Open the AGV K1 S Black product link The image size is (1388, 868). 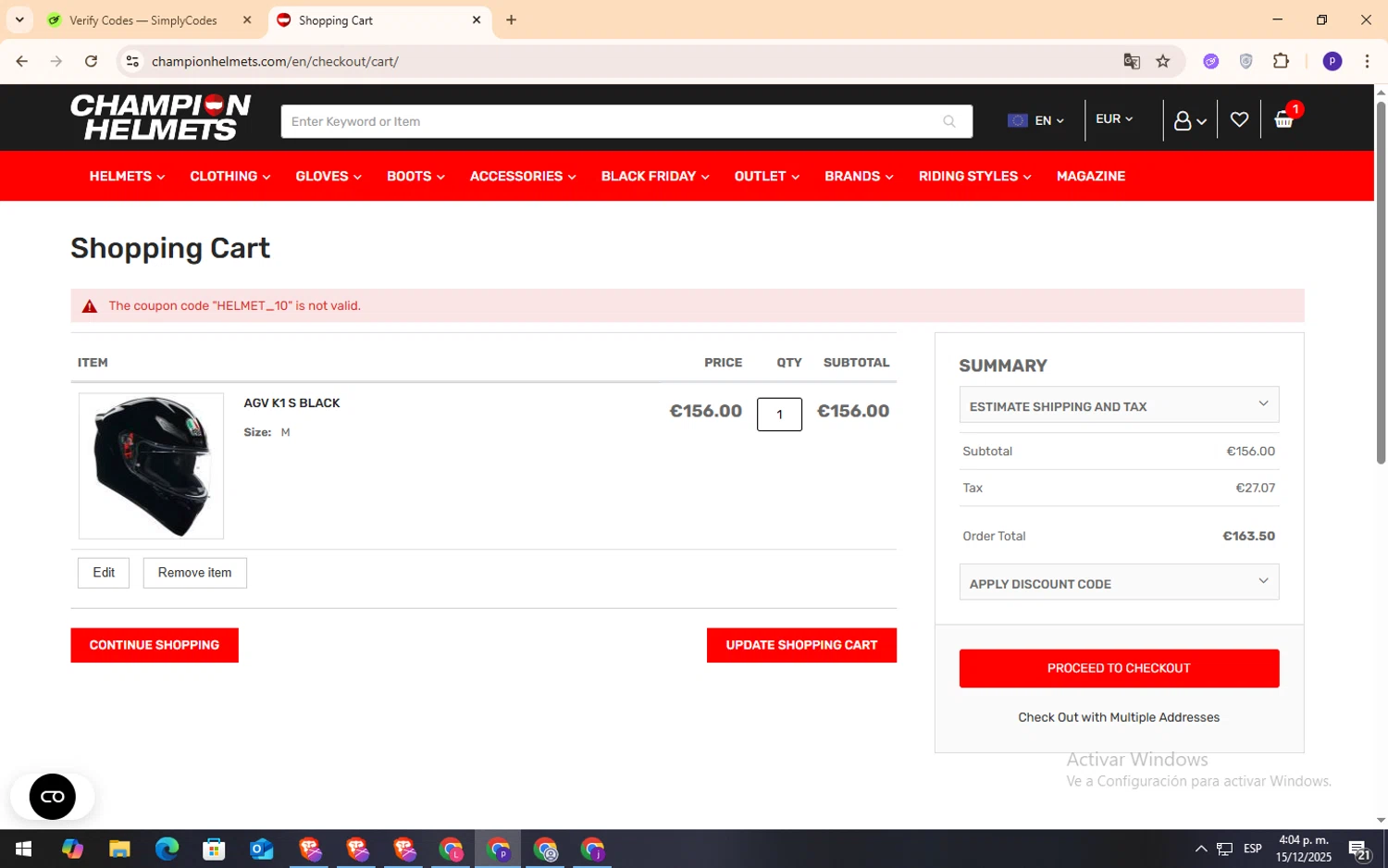[291, 403]
